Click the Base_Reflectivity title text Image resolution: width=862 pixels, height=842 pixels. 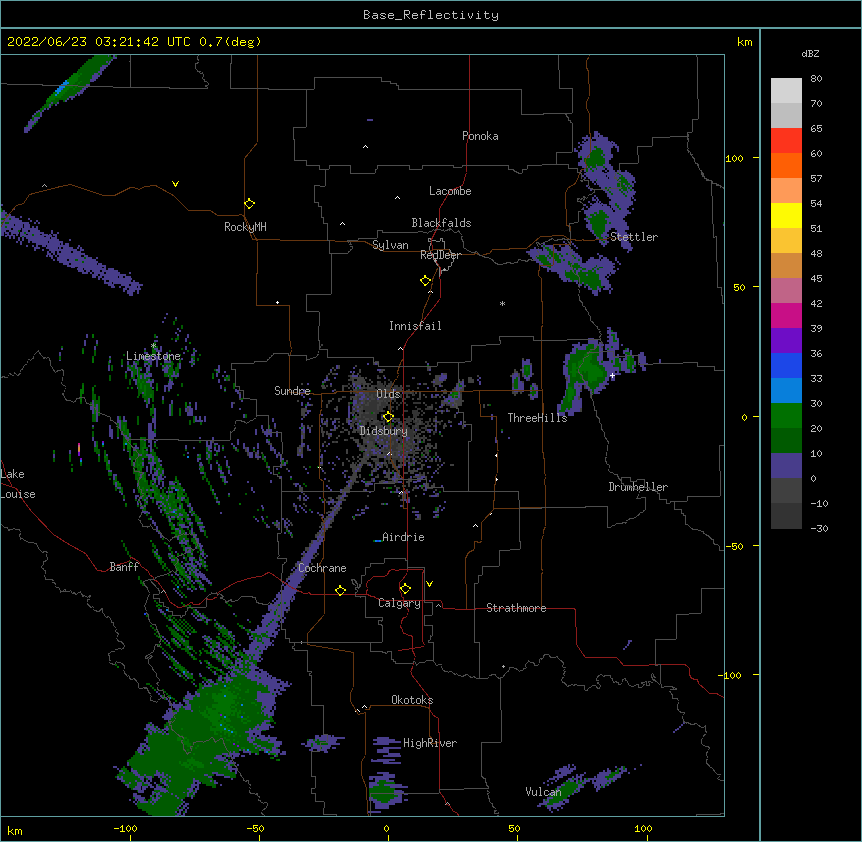point(430,15)
